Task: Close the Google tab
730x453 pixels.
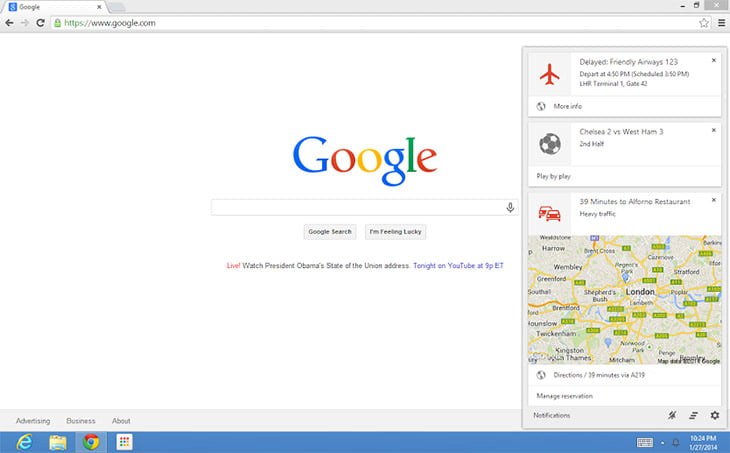Action: click(99, 7)
